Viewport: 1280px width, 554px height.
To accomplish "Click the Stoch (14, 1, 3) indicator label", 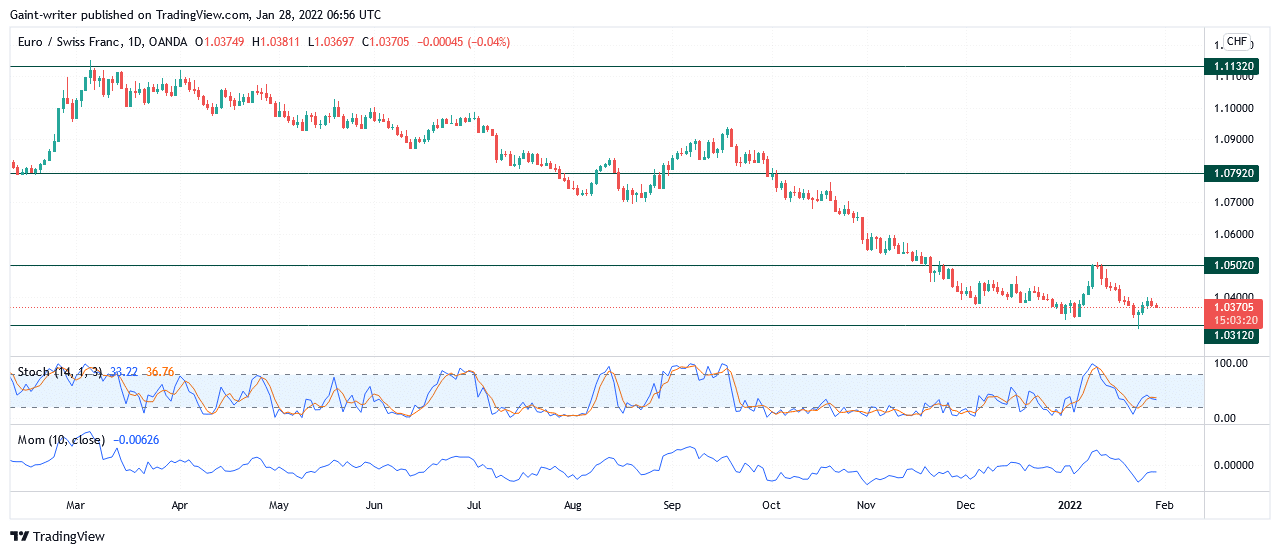I will click(60, 372).
